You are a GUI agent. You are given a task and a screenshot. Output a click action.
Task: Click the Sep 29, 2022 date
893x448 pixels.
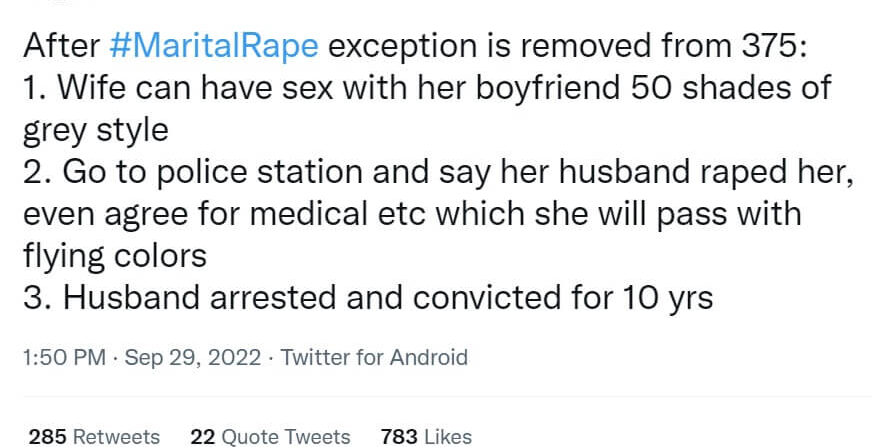click(x=190, y=357)
